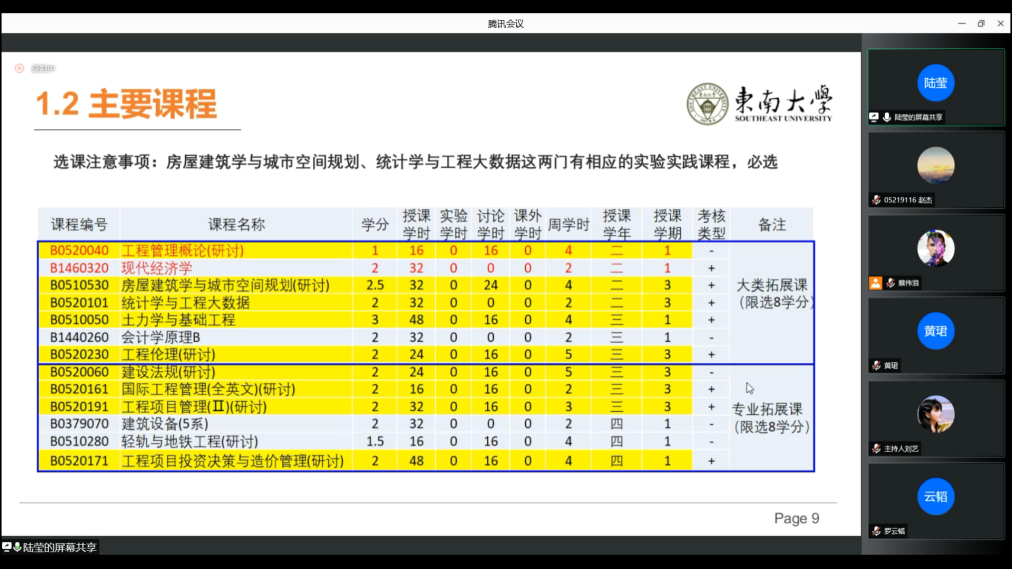The image size is (1012, 569).
Task: Click the 课程编号 column header
Action: [79, 225]
